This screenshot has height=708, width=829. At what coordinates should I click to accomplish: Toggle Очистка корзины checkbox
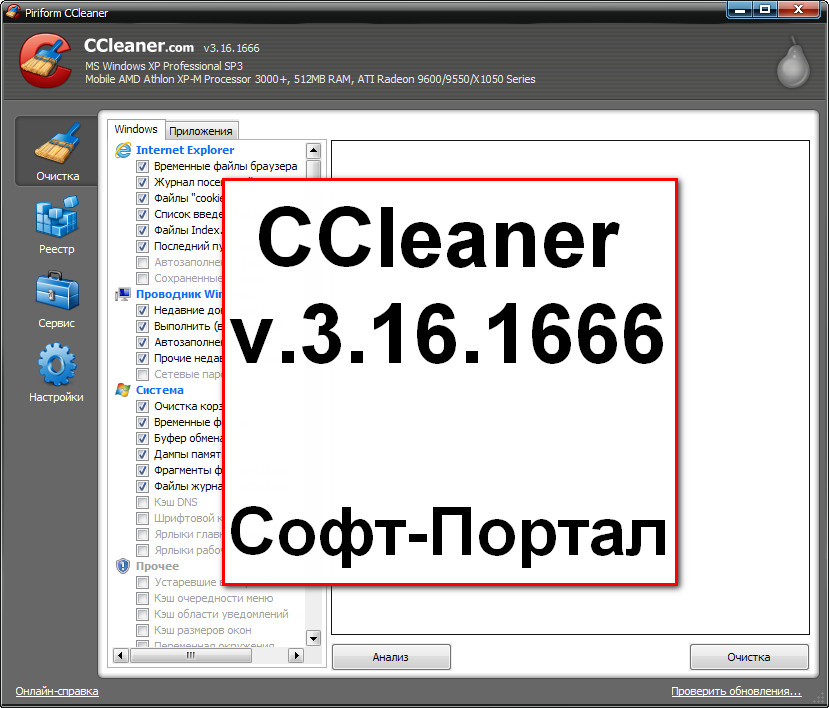click(x=142, y=407)
